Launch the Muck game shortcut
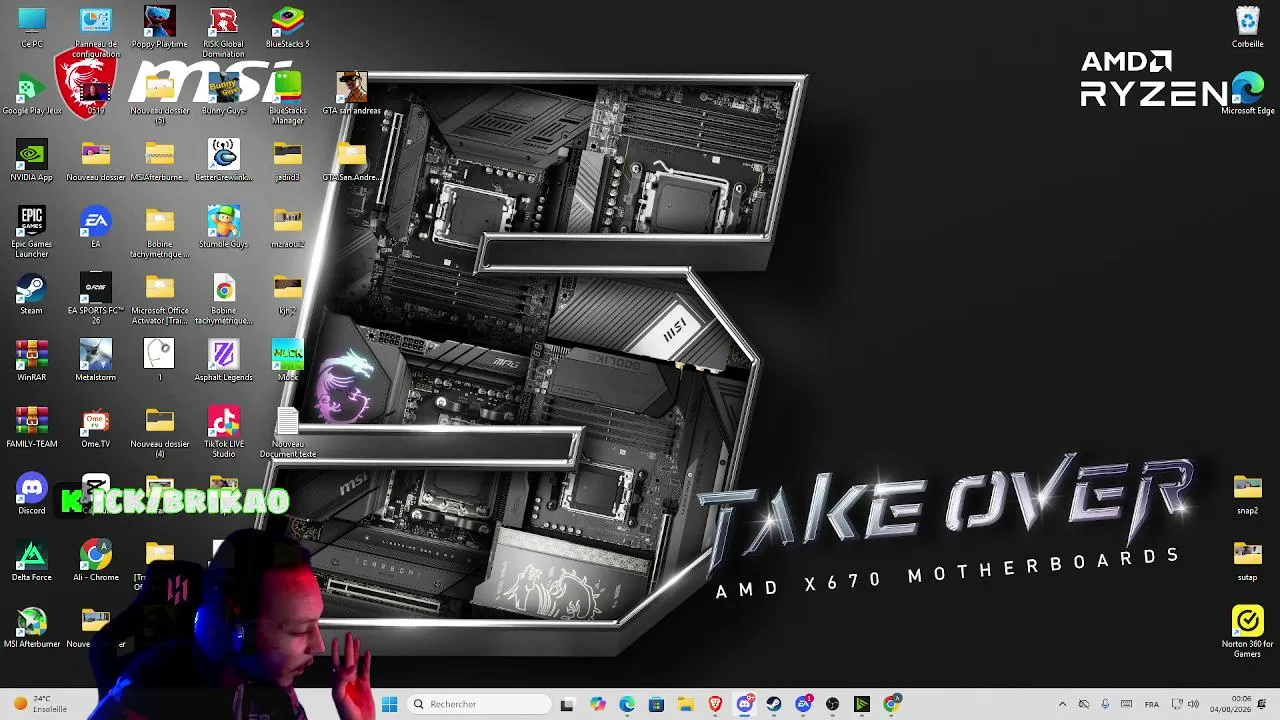This screenshot has height=720, width=1280. [x=288, y=361]
